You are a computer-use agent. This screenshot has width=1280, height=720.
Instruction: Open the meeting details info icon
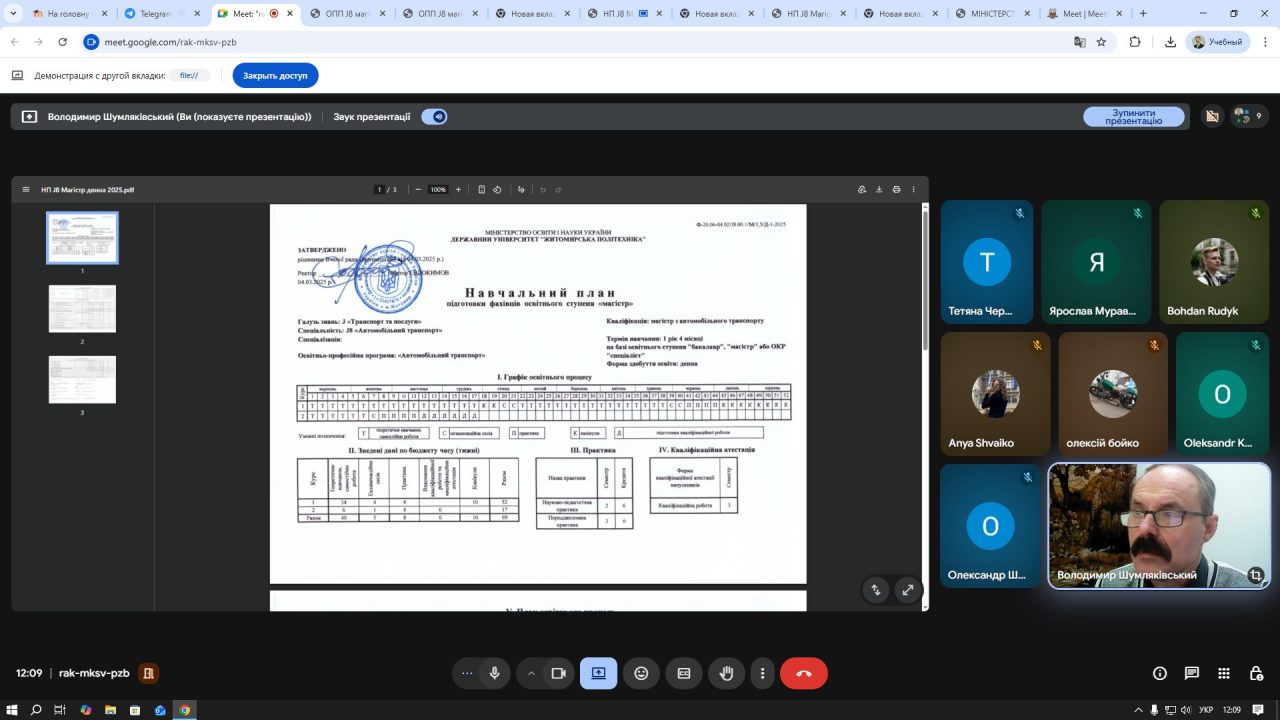tap(1160, 673)
